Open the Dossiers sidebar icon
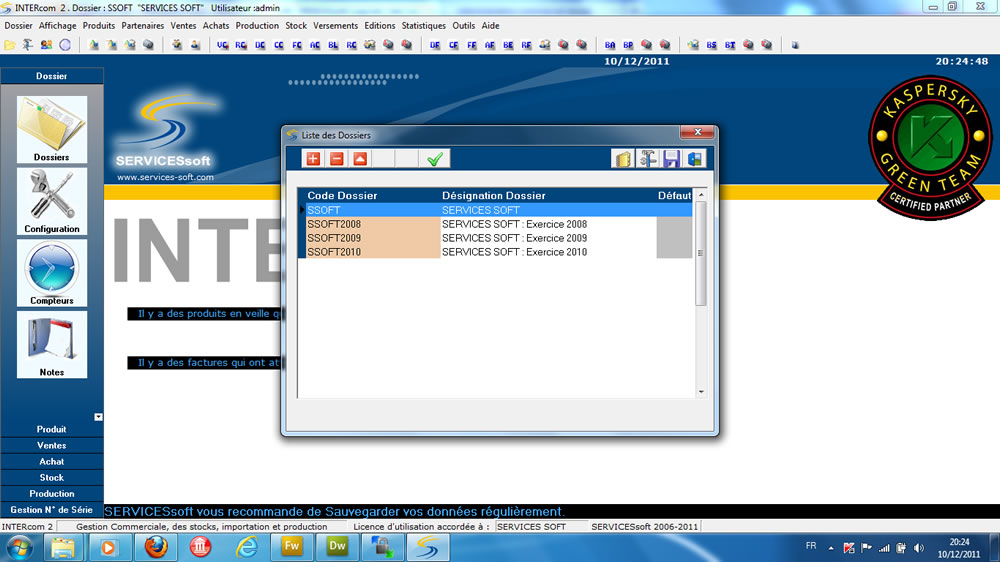Screen dimensions: 1000x562 pos(52,129)
